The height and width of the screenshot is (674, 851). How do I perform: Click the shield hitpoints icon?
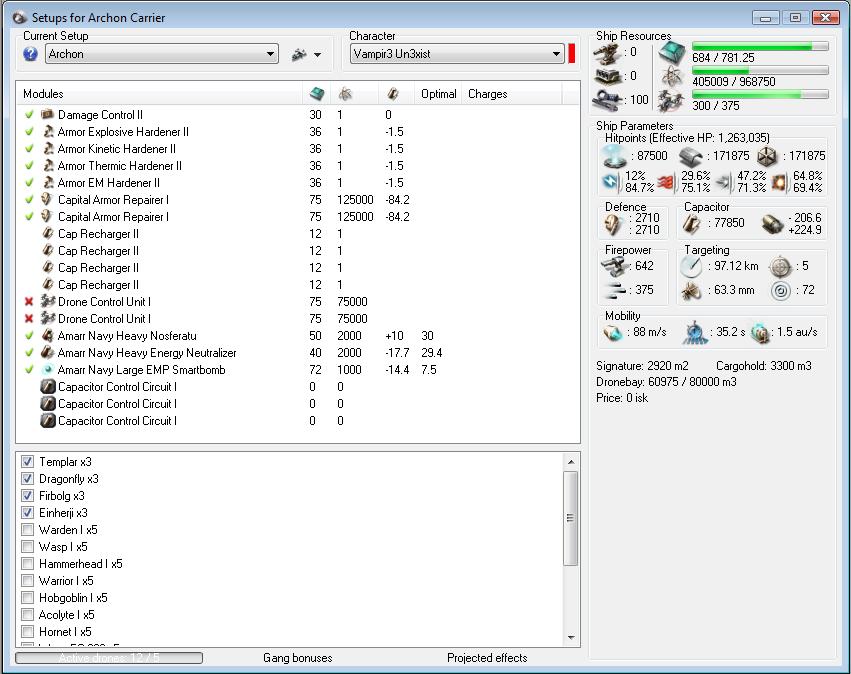tap(613, 156)
